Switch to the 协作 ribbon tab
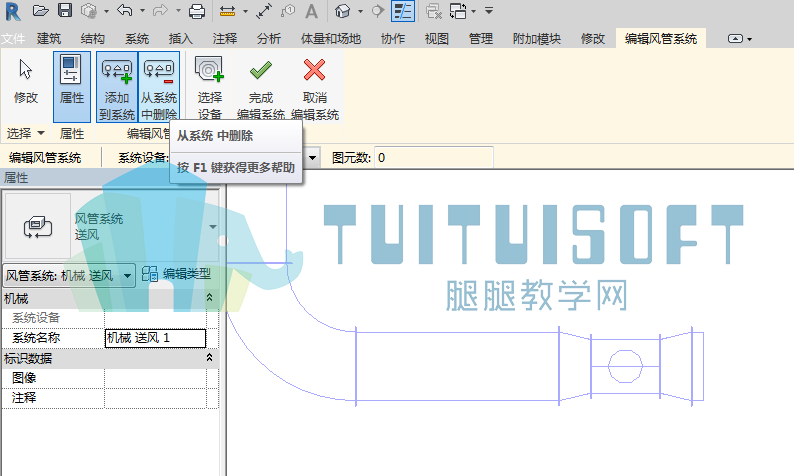 click(x=393, y=38)
